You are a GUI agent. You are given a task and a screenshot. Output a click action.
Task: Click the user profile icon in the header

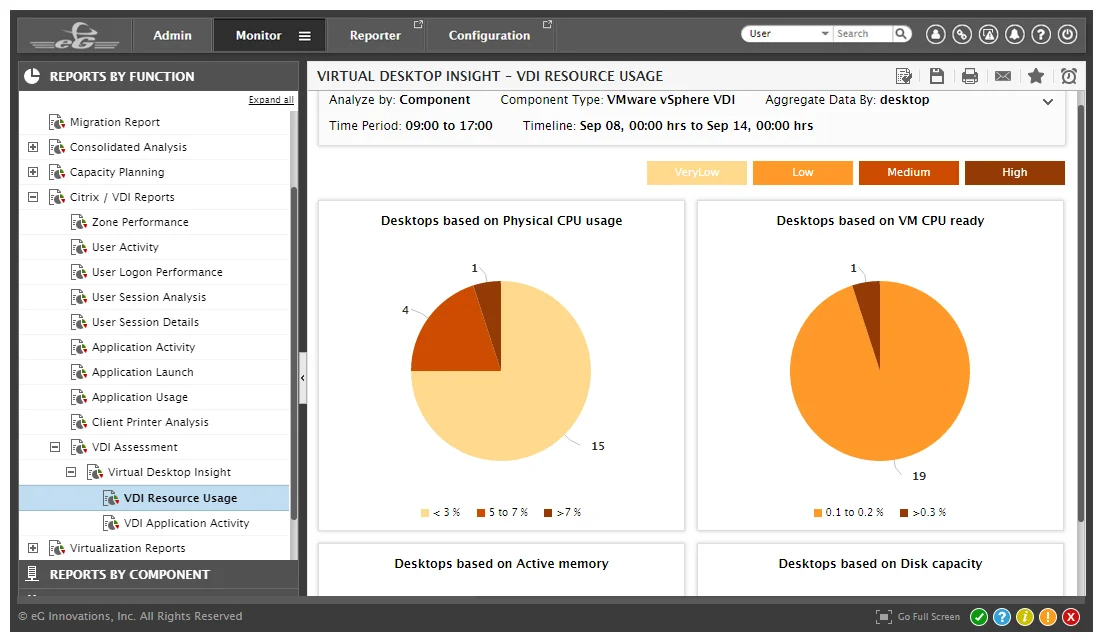(x=936, y=34)
